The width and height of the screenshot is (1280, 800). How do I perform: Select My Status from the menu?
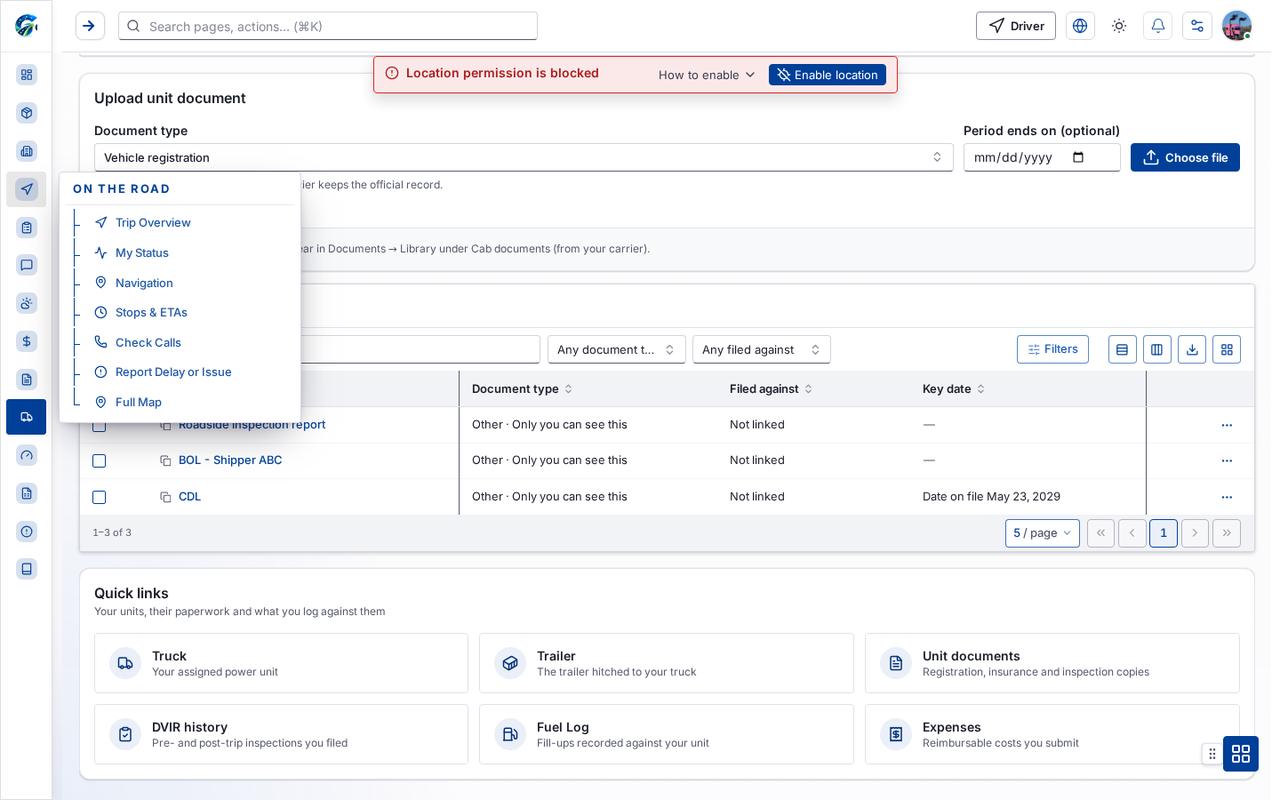point(142,253)
